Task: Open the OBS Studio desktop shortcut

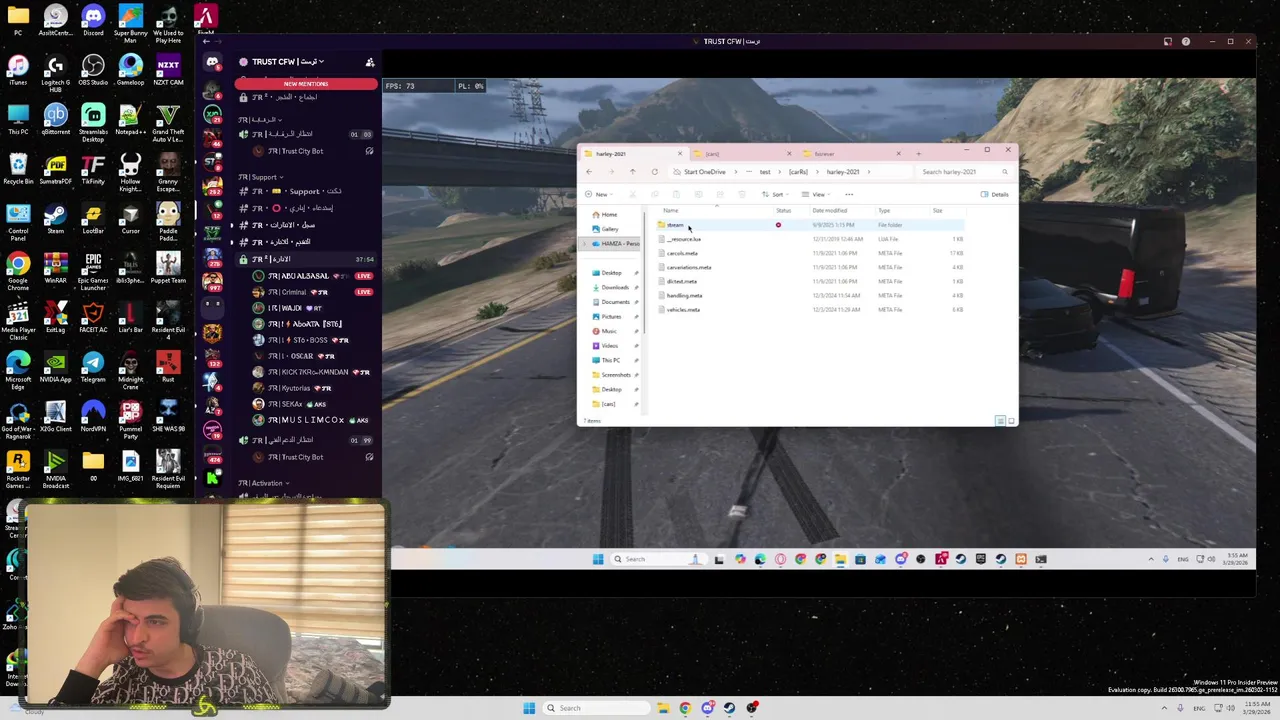Action: point(93,70)
